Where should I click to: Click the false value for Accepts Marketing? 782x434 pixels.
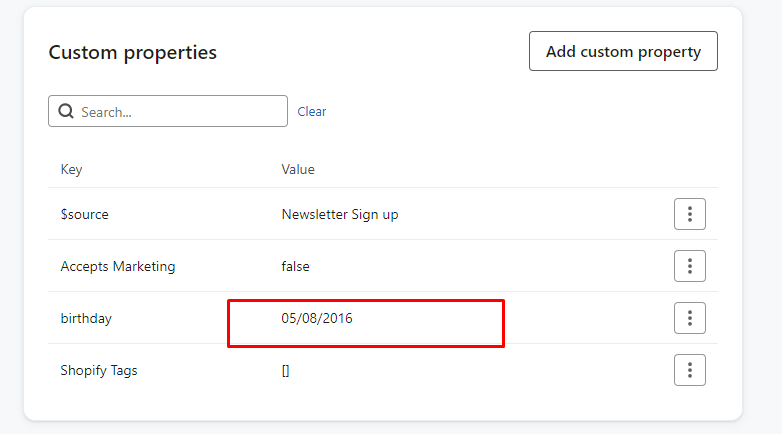click(x=296, y=266)
